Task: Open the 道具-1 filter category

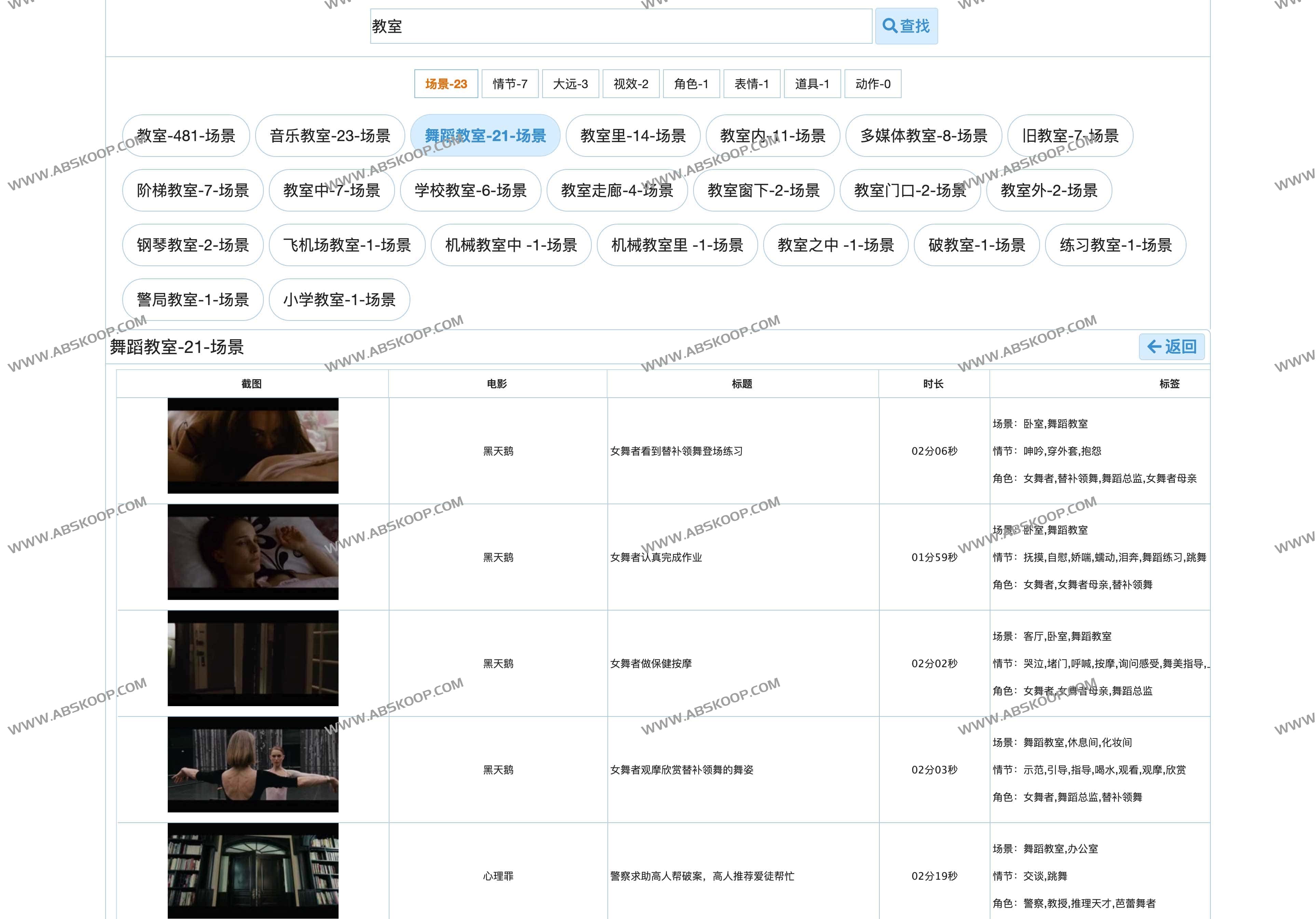Action: [x=812, y=84]
